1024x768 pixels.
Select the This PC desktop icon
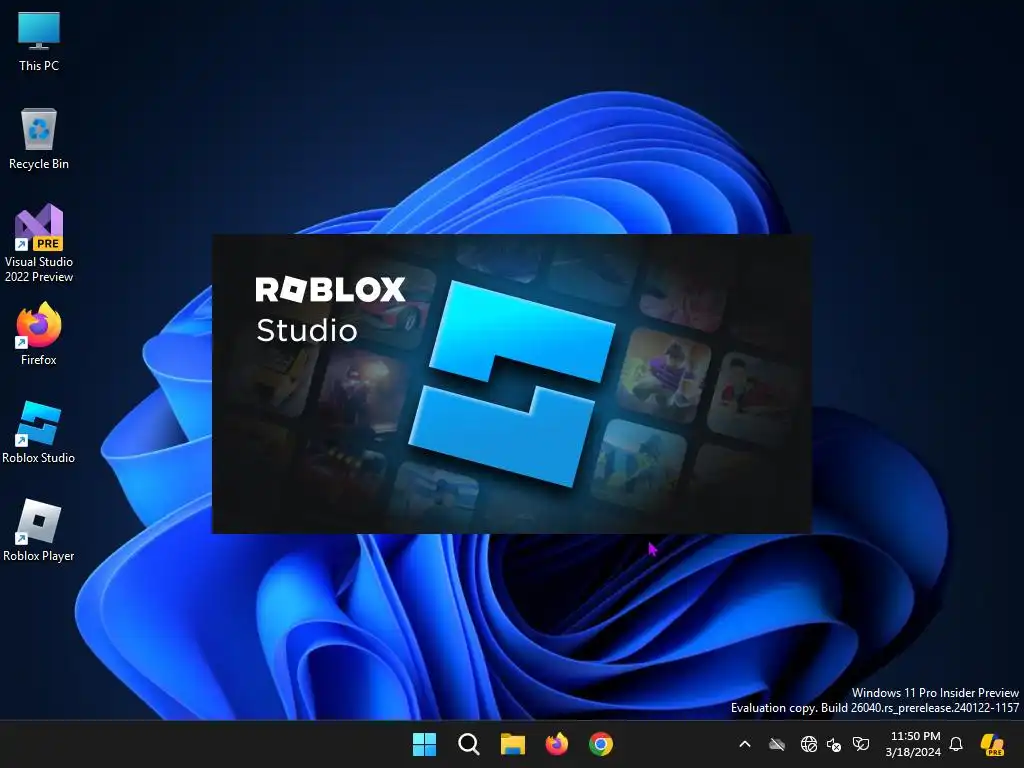pos(39,41)
